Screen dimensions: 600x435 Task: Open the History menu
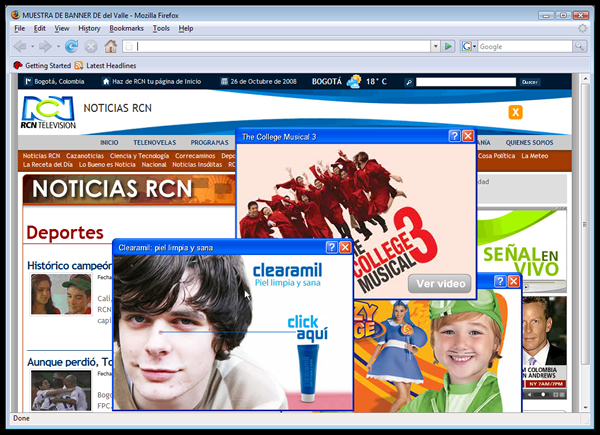(x=89, y=29)
